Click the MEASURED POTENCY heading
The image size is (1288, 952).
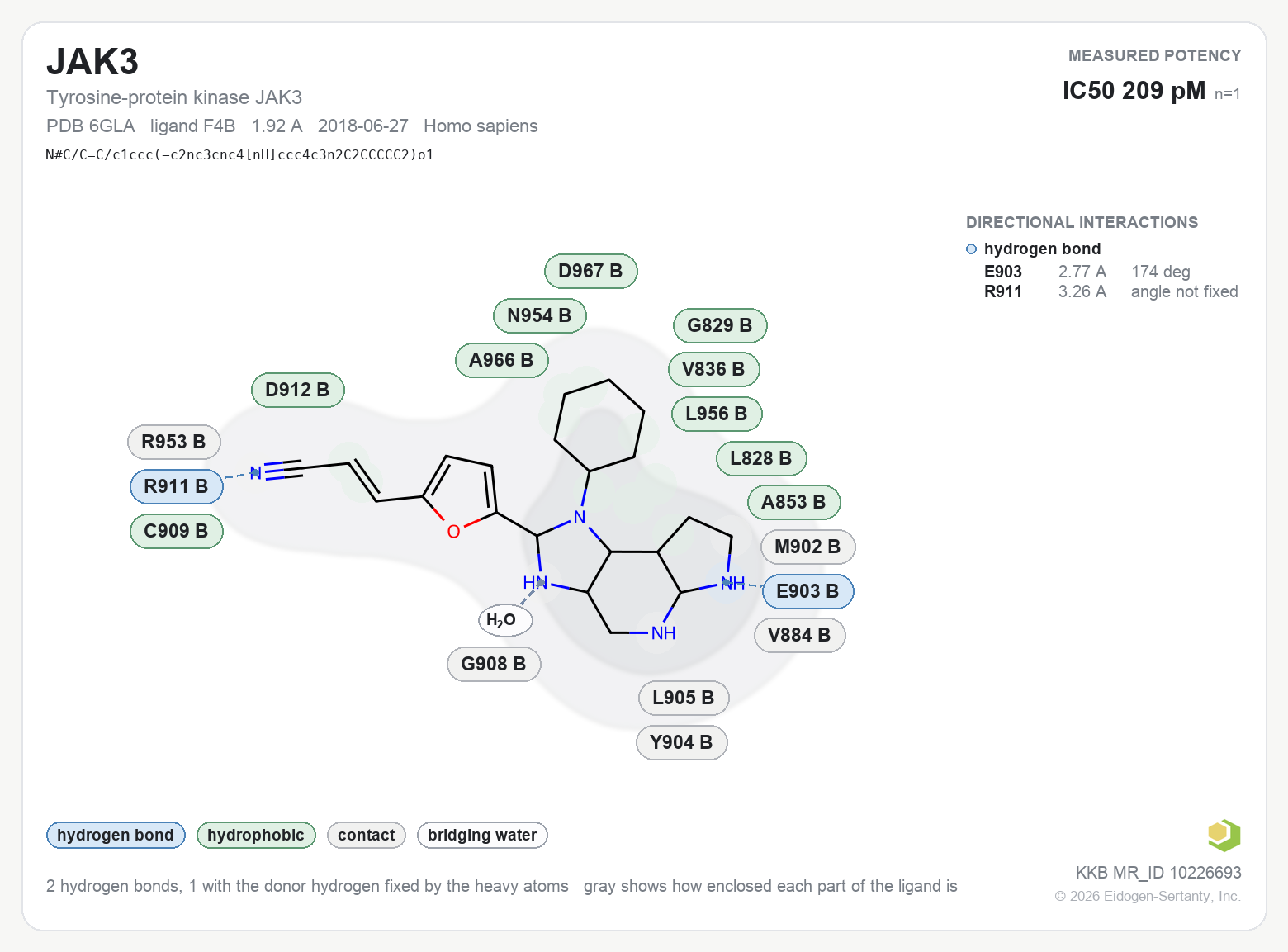click(x=1154, y=55)
